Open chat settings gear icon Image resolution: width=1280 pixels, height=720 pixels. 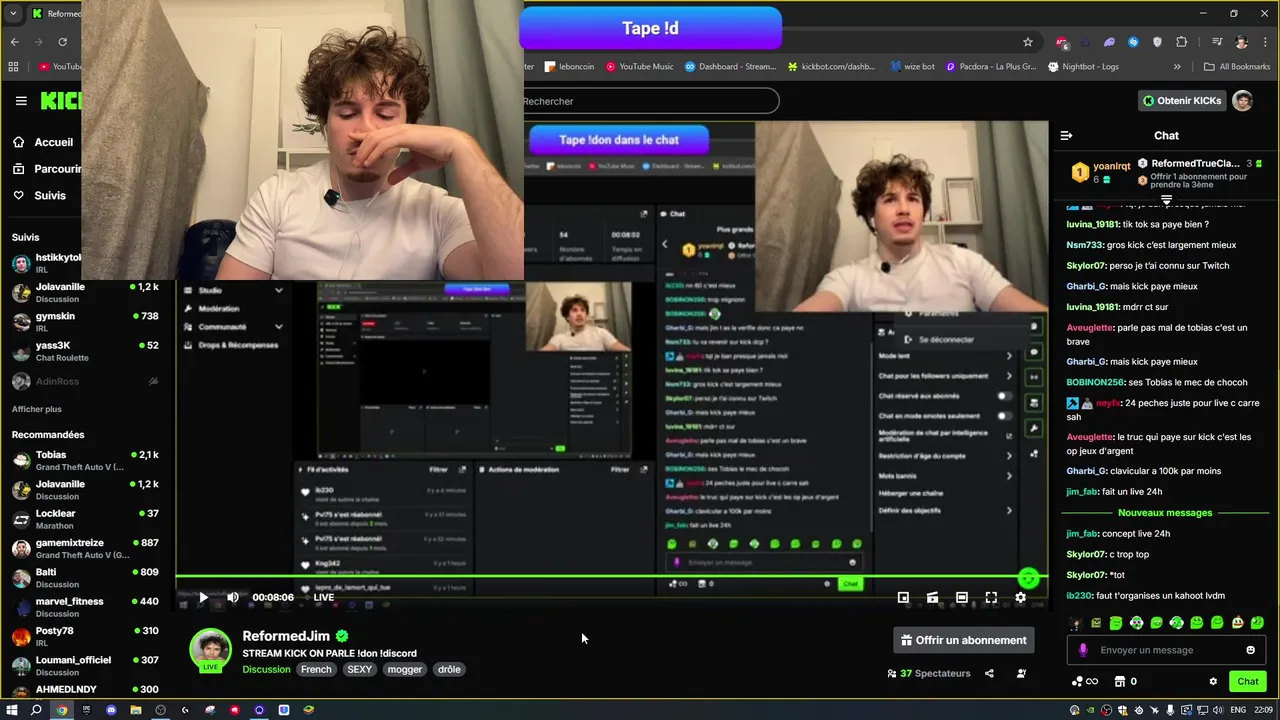[1213, 681]
